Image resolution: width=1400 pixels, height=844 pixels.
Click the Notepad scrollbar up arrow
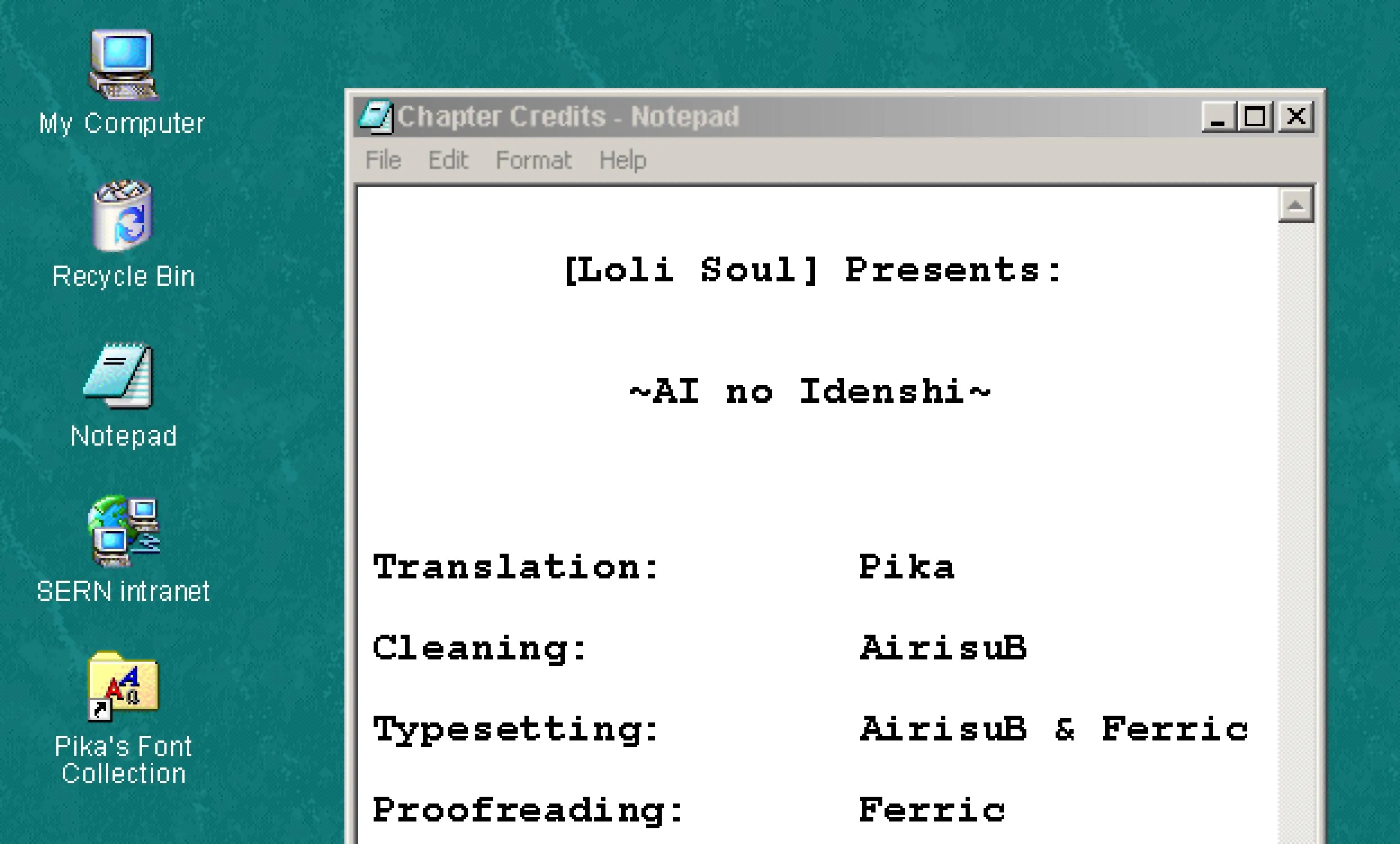(1295, 203)
